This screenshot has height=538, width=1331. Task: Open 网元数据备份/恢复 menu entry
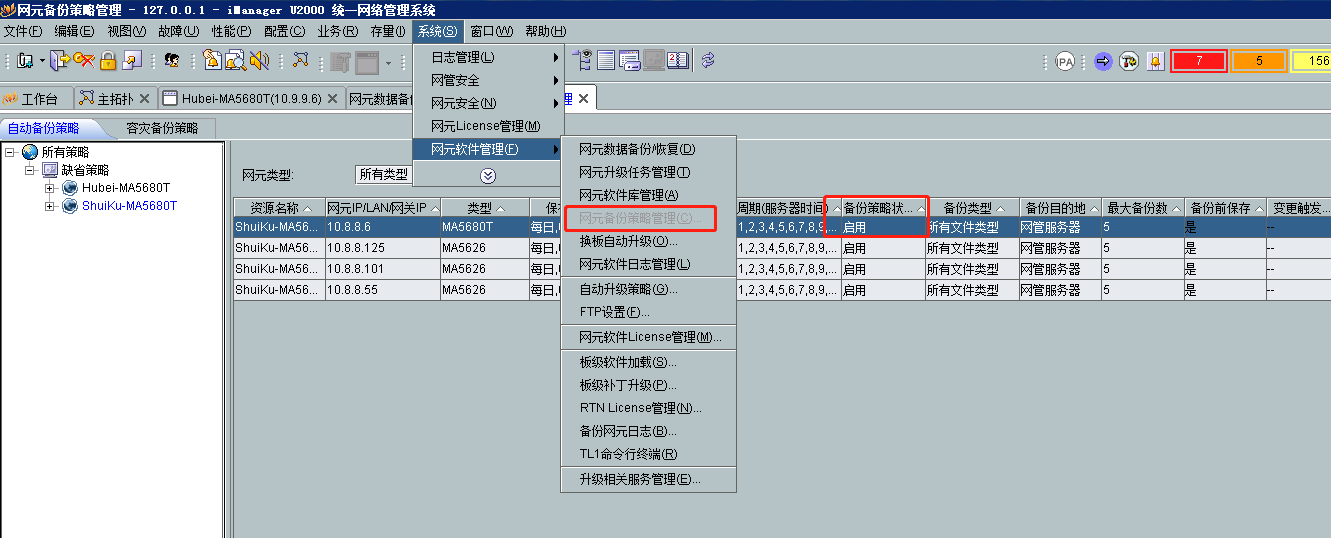coord(637,149)
